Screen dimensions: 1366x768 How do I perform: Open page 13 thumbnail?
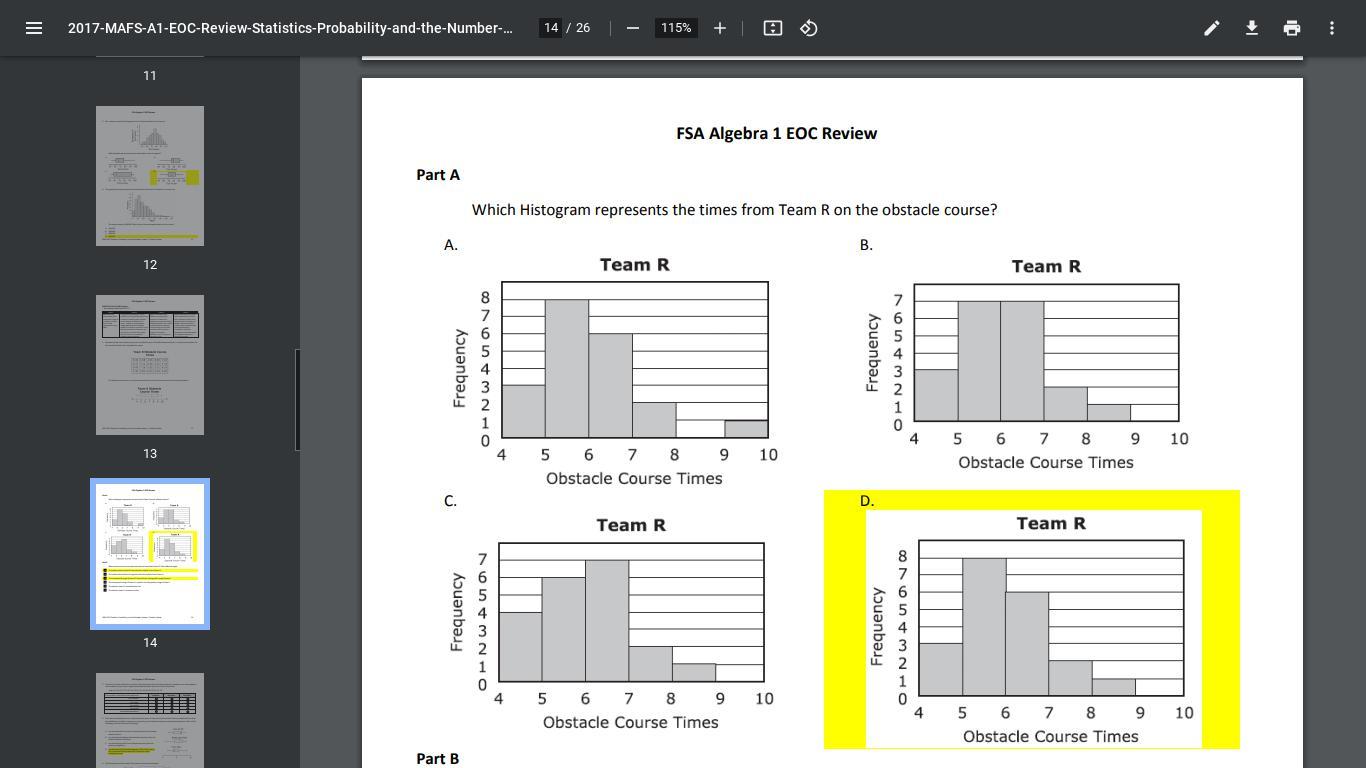[150, 365]
